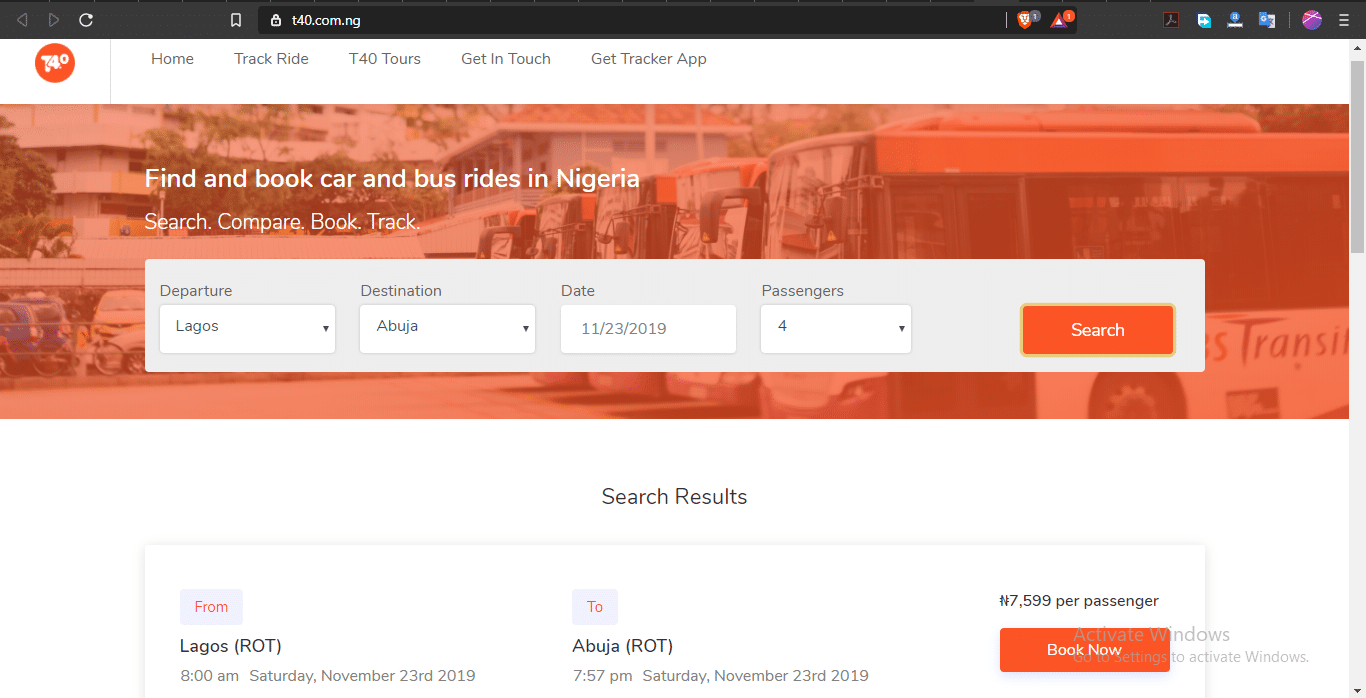This screenshot has width=1366, height=698.
Task: Open the Track Ride page
Action: click(x=271, y=59)
